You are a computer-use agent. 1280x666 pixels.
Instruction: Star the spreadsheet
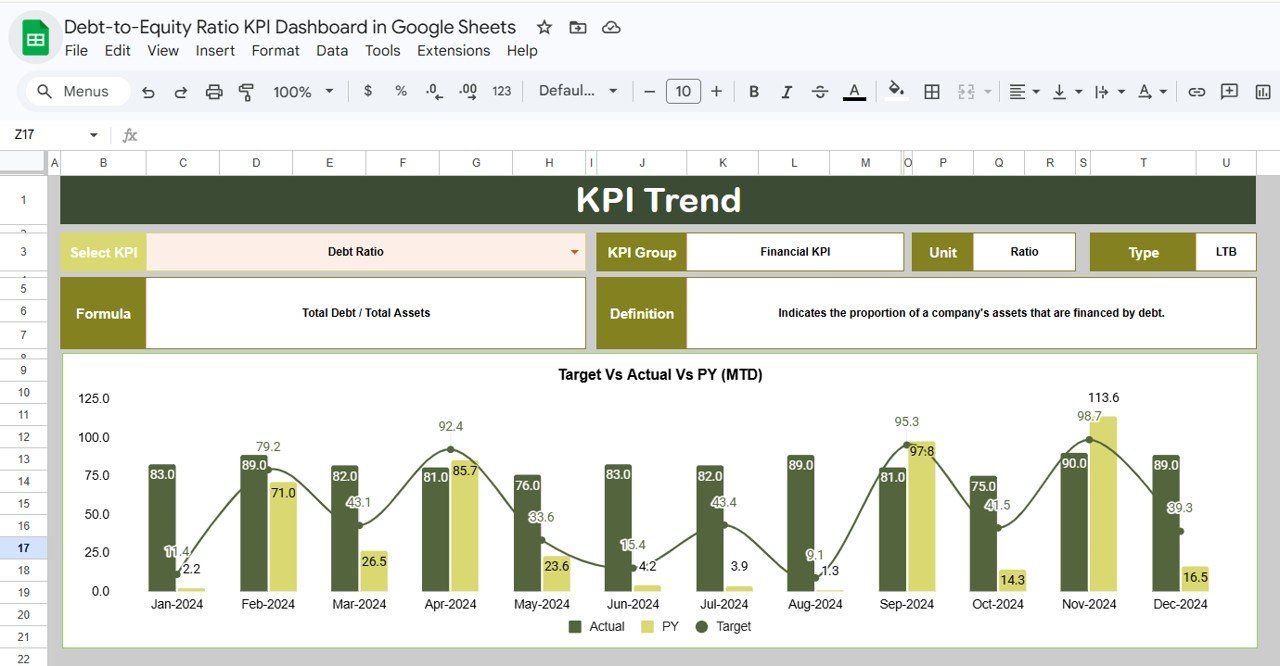coord(543,27)
